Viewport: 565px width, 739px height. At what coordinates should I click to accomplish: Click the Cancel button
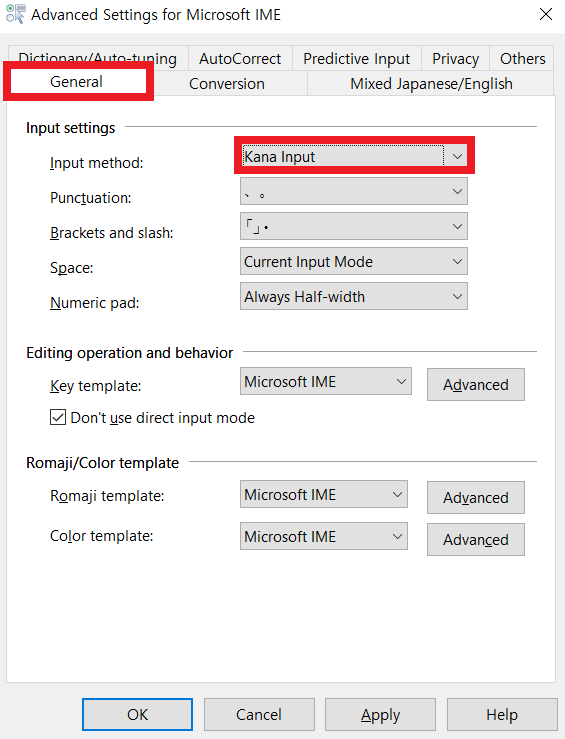click(x=259, y=714)
